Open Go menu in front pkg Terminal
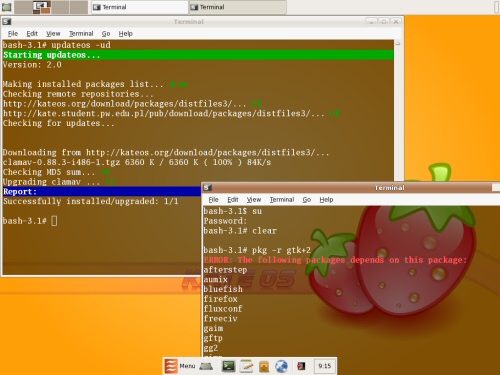 [x=307, y=200]
